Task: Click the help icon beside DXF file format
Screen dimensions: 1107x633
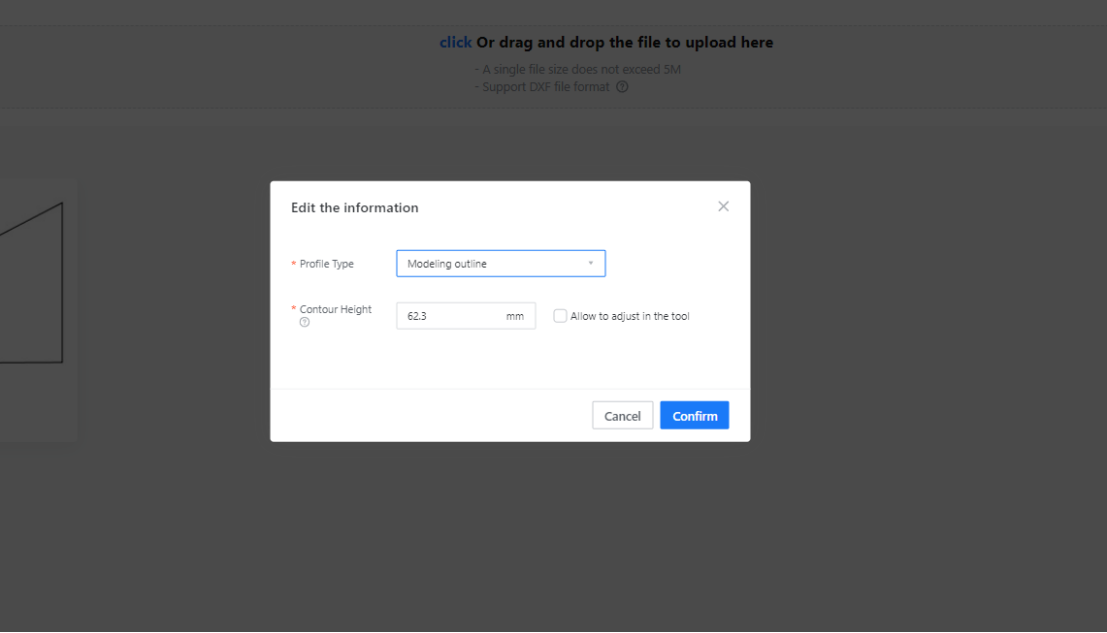Action: (x=622, y=87)
